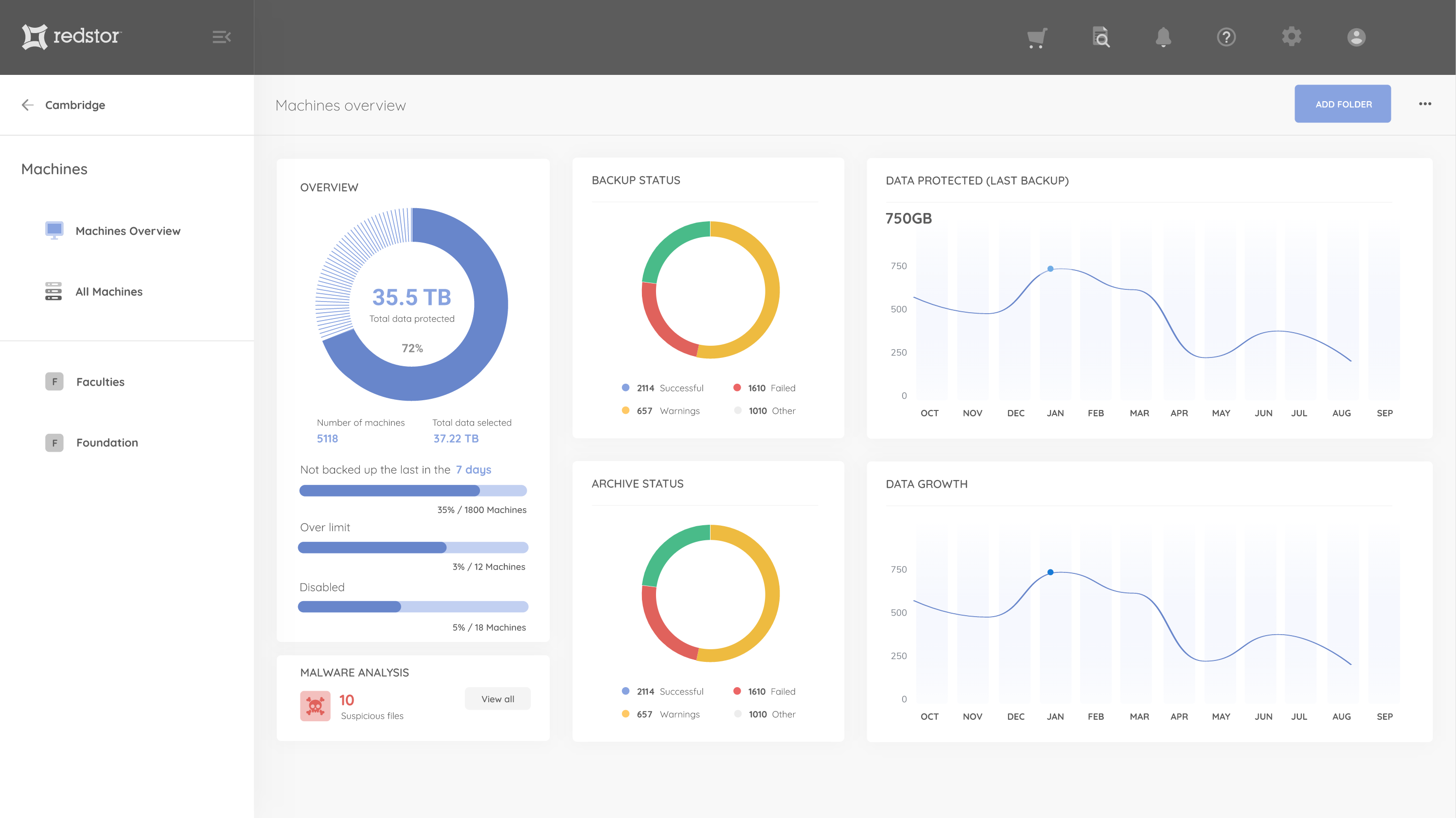Viewport: 1456px width, 818px height.
Task: Select Machines Overview in sidebar
Action: click(128, 231)
